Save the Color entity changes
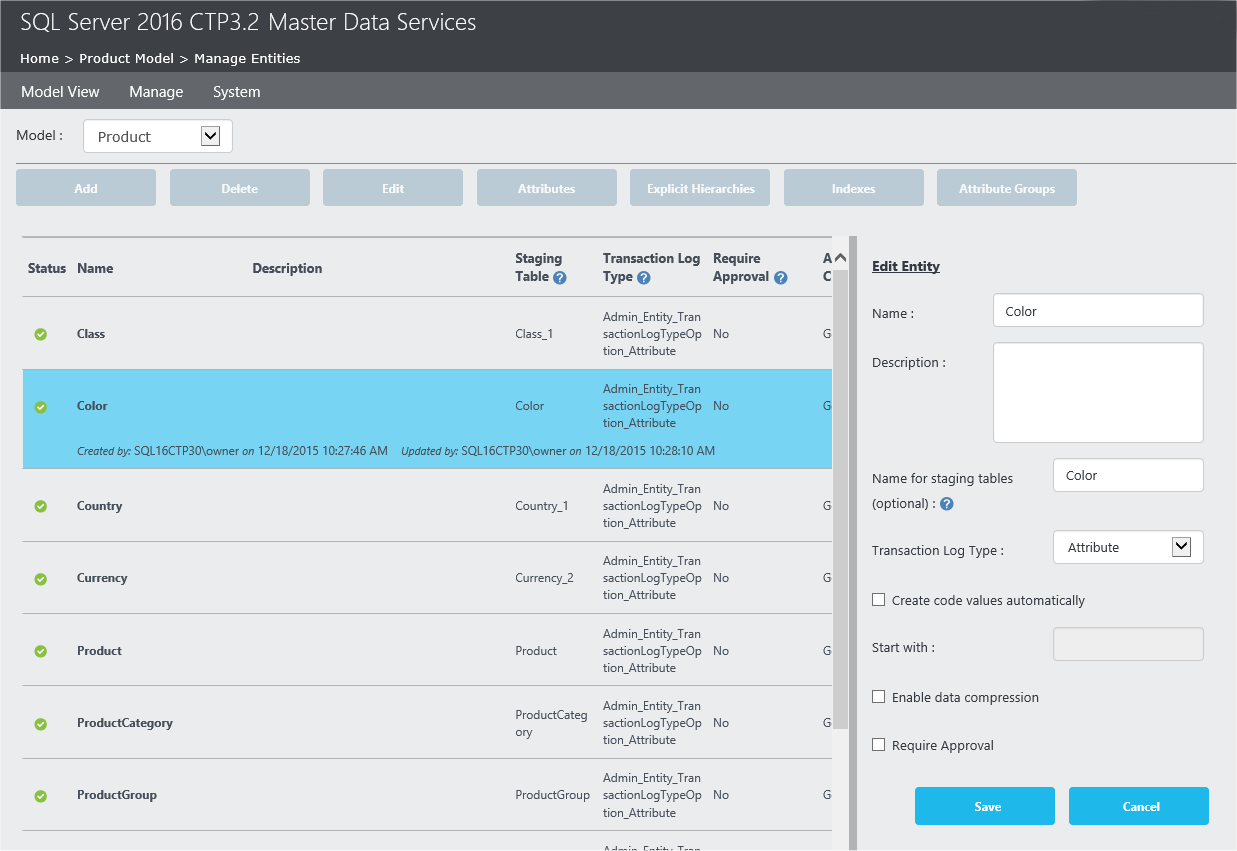Viewport: 1237px width, 851px height. 985,806
